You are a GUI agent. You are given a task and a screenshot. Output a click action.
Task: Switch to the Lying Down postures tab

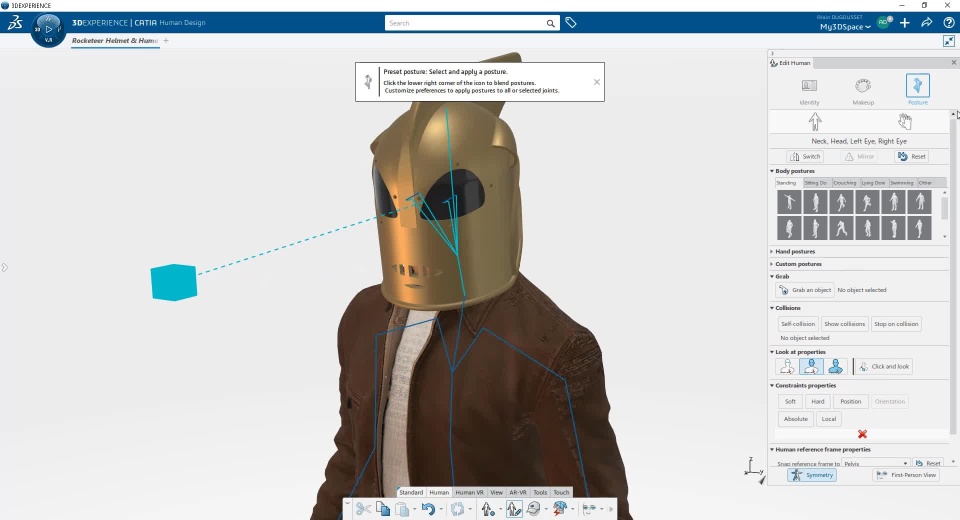coord(873,183)
